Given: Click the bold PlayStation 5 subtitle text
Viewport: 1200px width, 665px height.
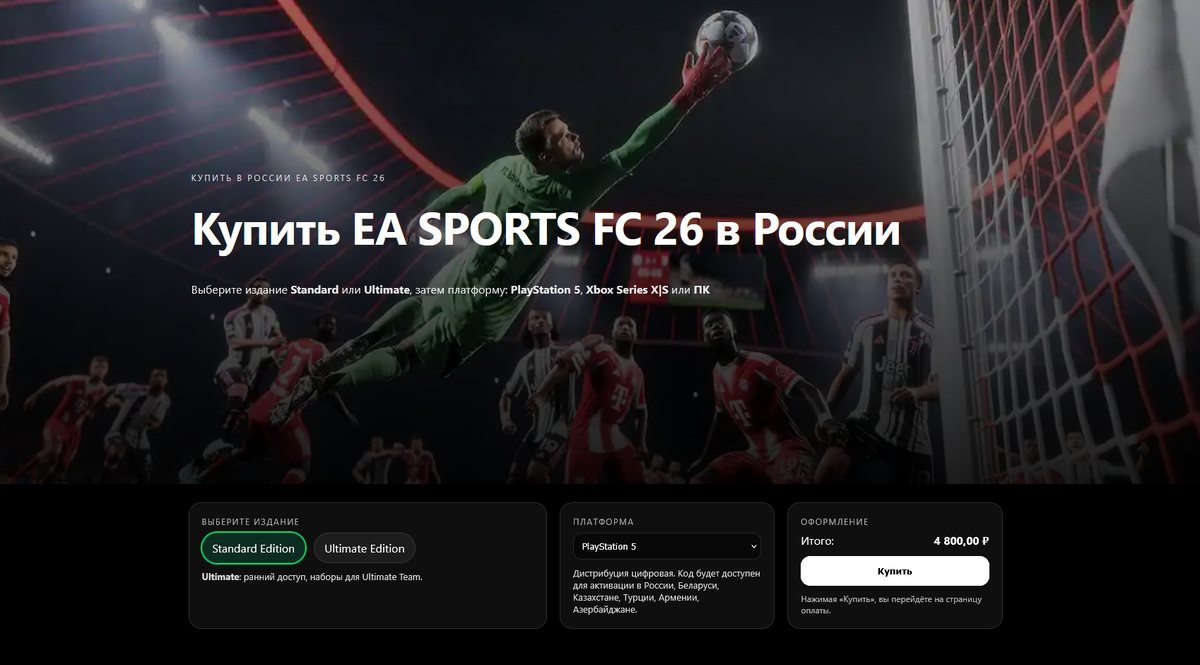Looking at the screenshot, I should pyautogui.click(x=545, y=290).
